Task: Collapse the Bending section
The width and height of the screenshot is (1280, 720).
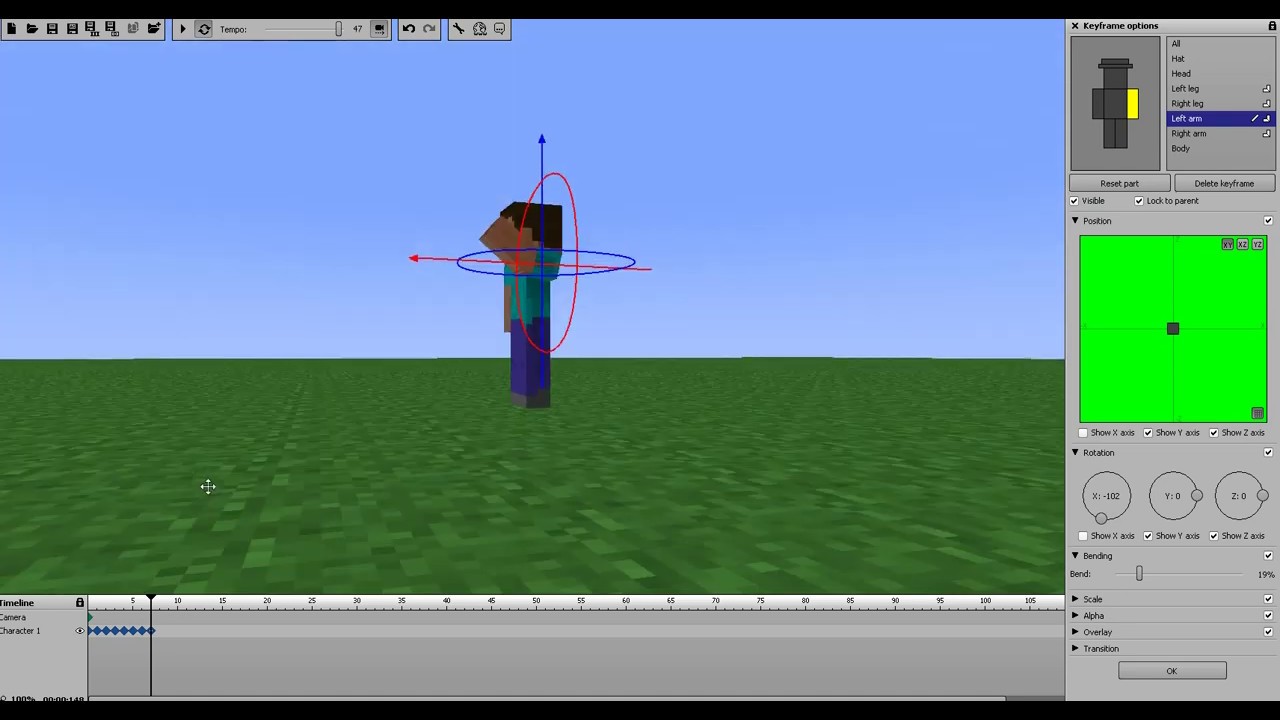Action: click(x=1076, y=556)
